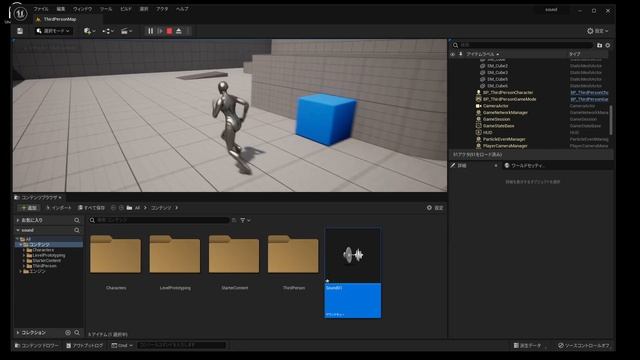Select PlayerCameraManager in the Outliner
Image resolution: width=640 pixels, height=360 pixels.
(505, 146)
